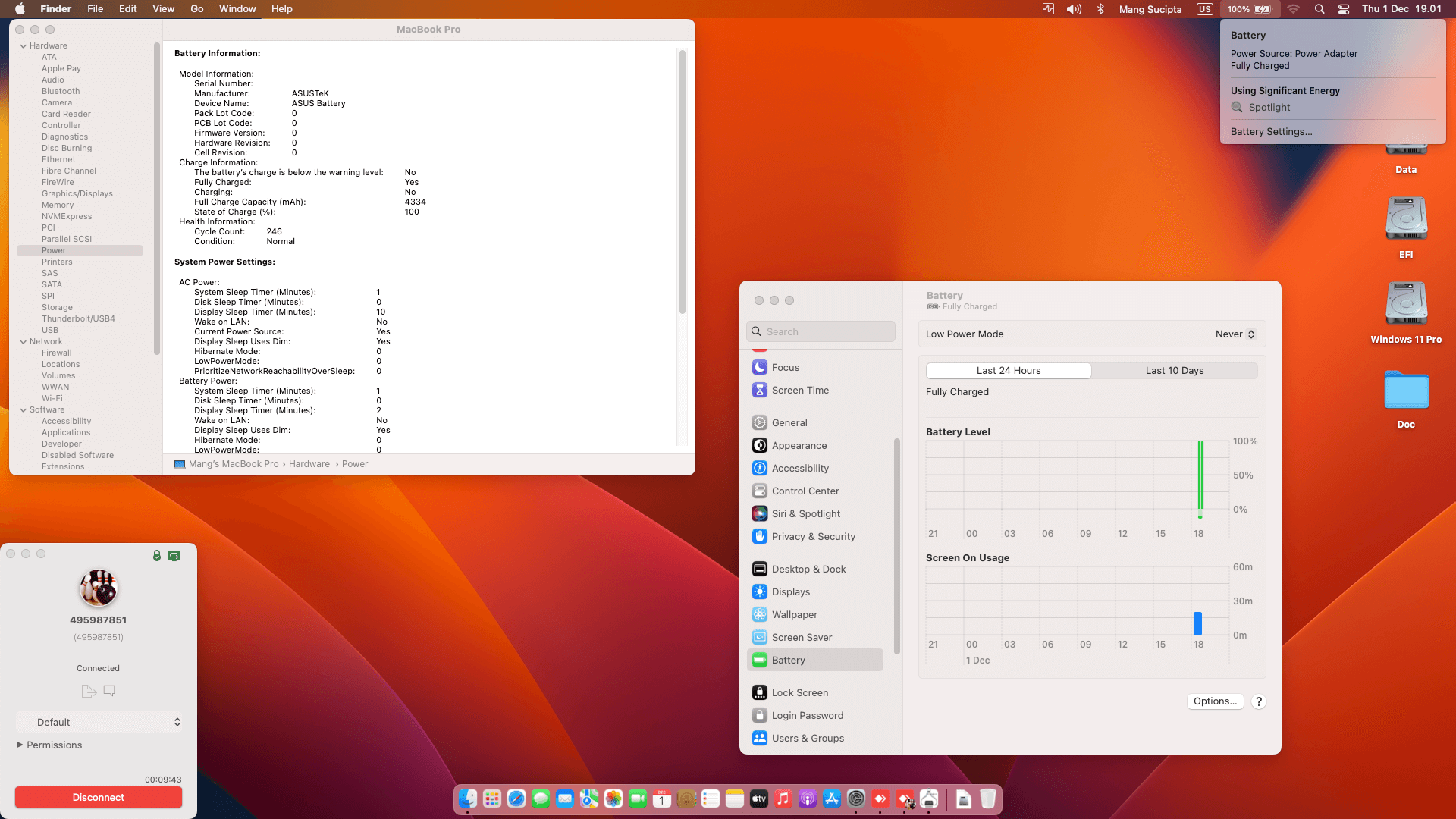Open Podcasts app in the Dock

coord(808,799)
